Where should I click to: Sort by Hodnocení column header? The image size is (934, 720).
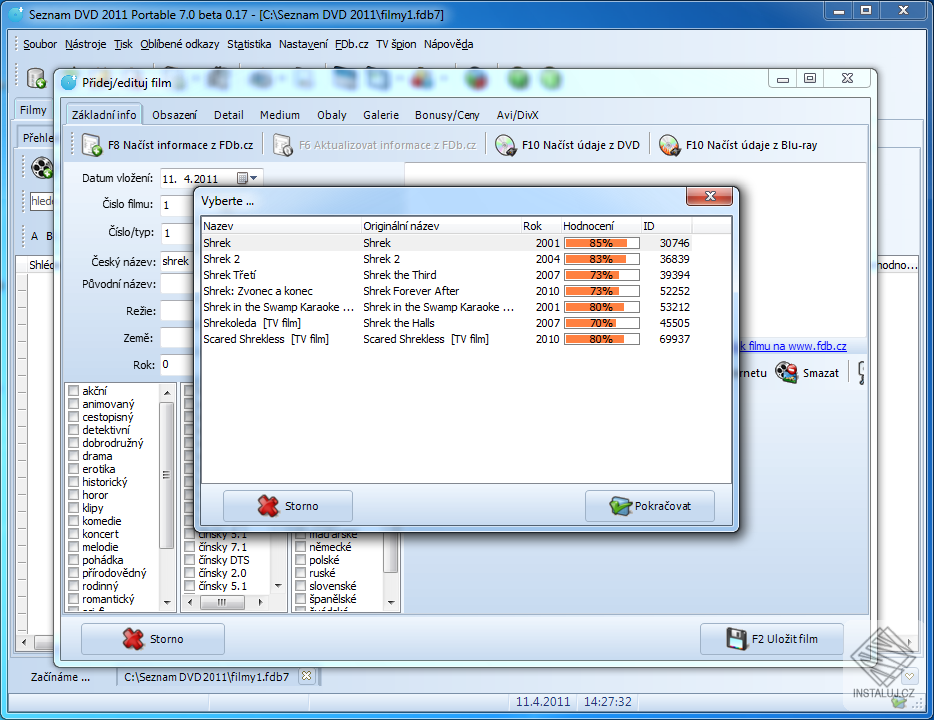(601, 226)
